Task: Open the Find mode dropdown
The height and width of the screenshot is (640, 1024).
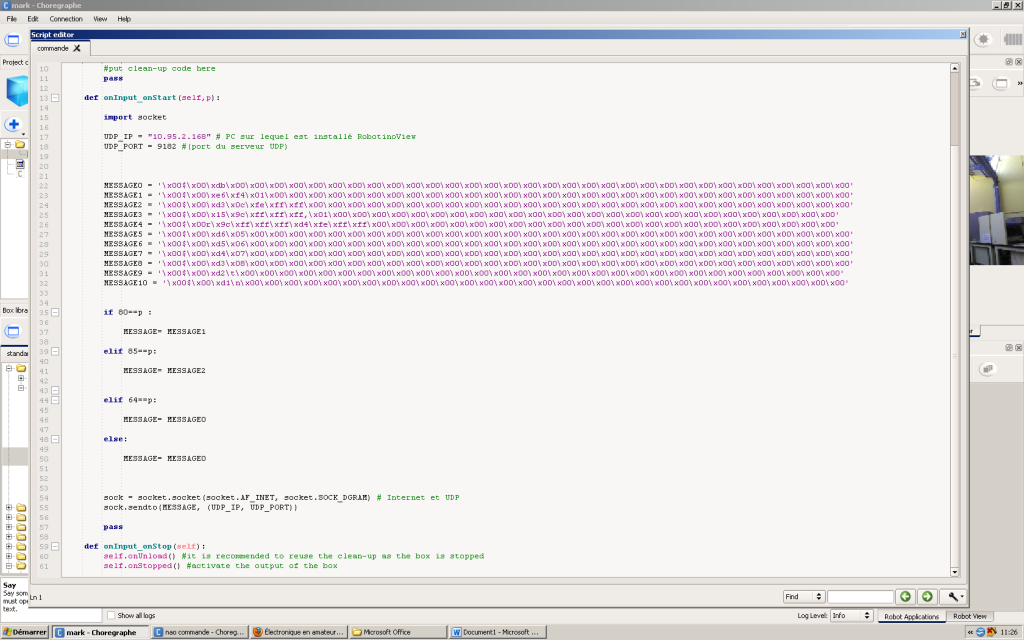Action: coord(804,596)
